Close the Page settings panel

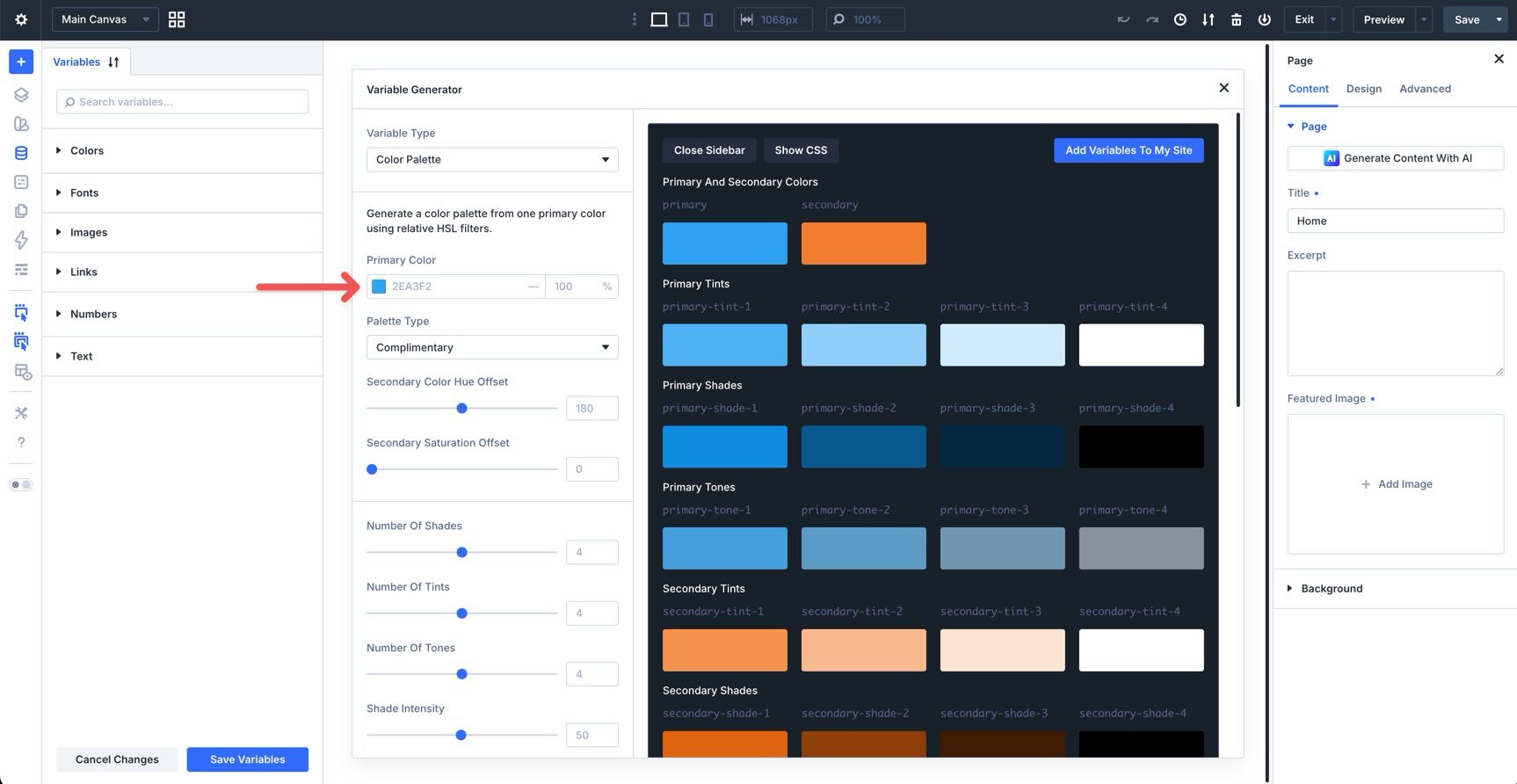coord(1499,59)
